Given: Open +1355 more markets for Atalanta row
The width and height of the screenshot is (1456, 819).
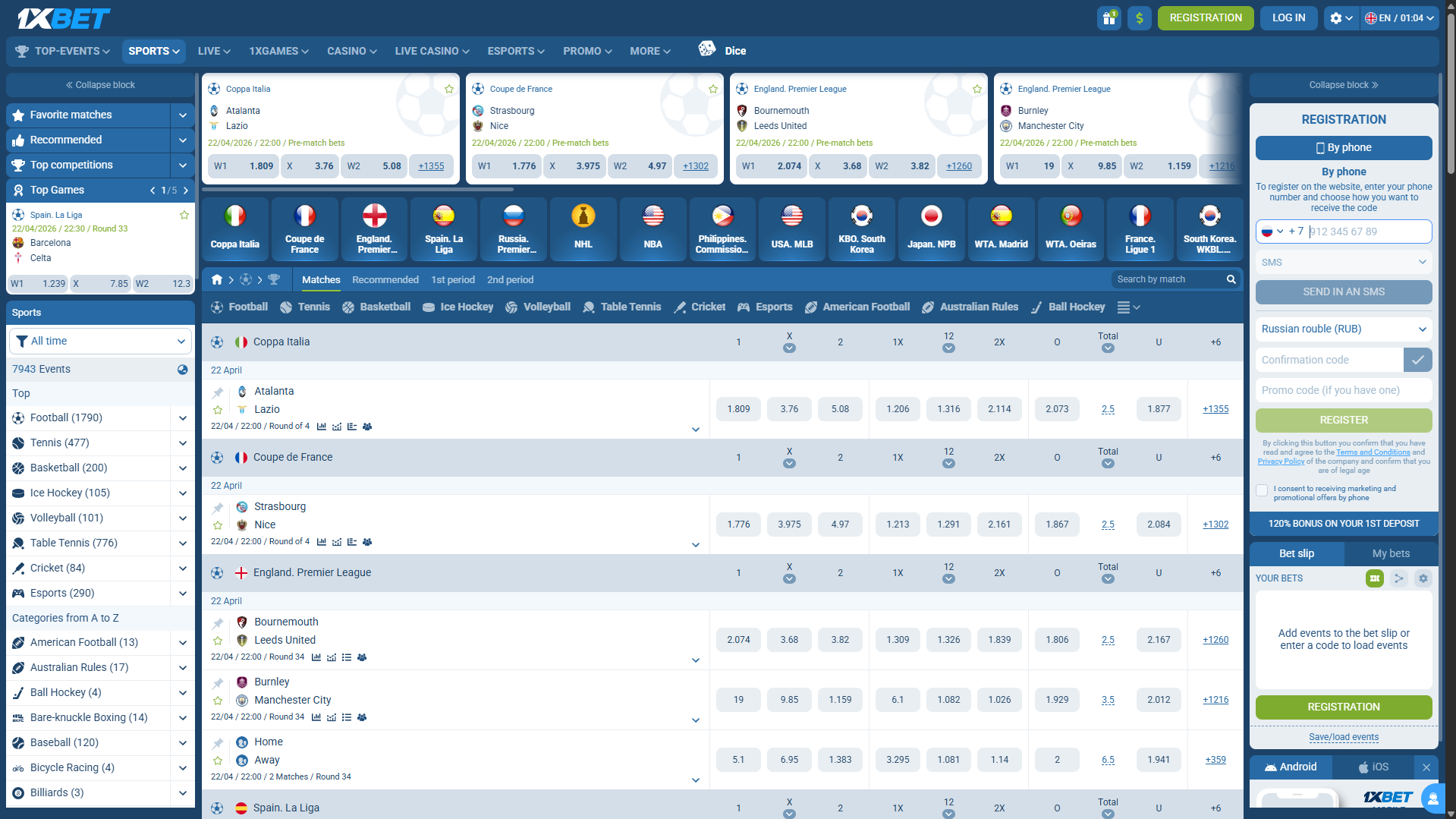Looking at the screenshot, I should coord(1215,409).
